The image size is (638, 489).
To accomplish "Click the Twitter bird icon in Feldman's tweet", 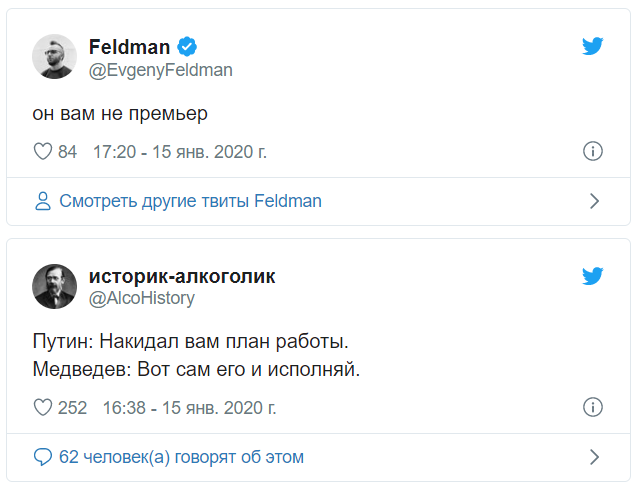I will [593, 46].
